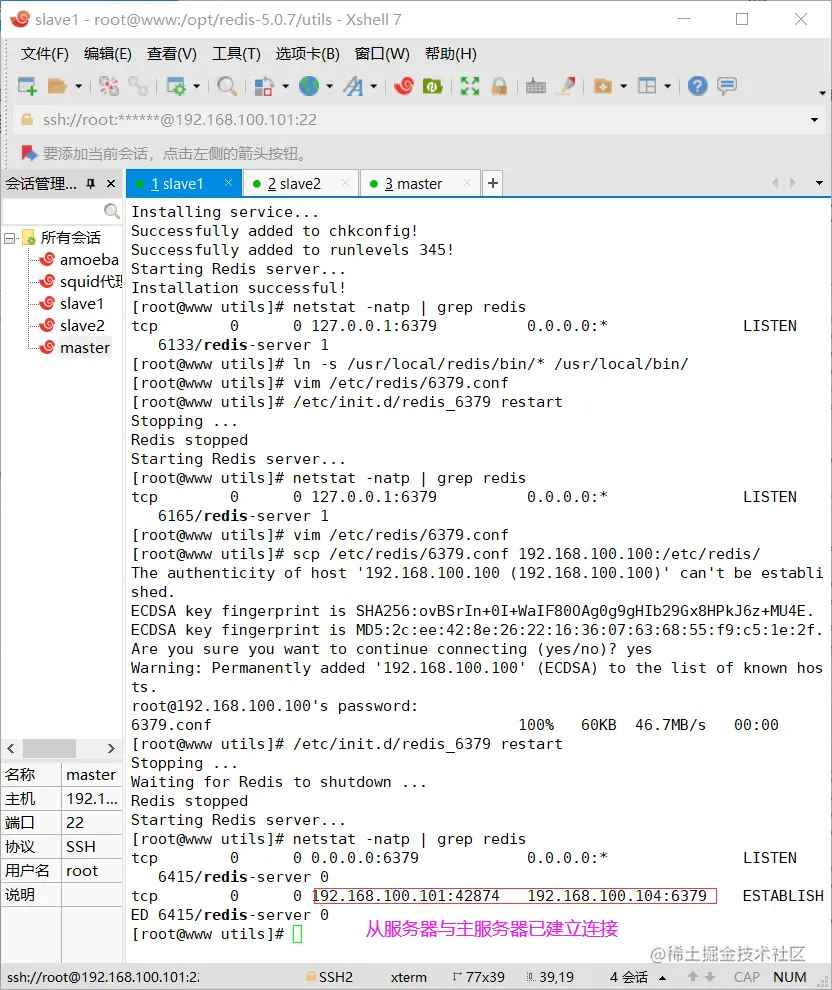Click the keyboard mapping icon
The height and width of the screenshot is (990, 832).
point(535,86)
